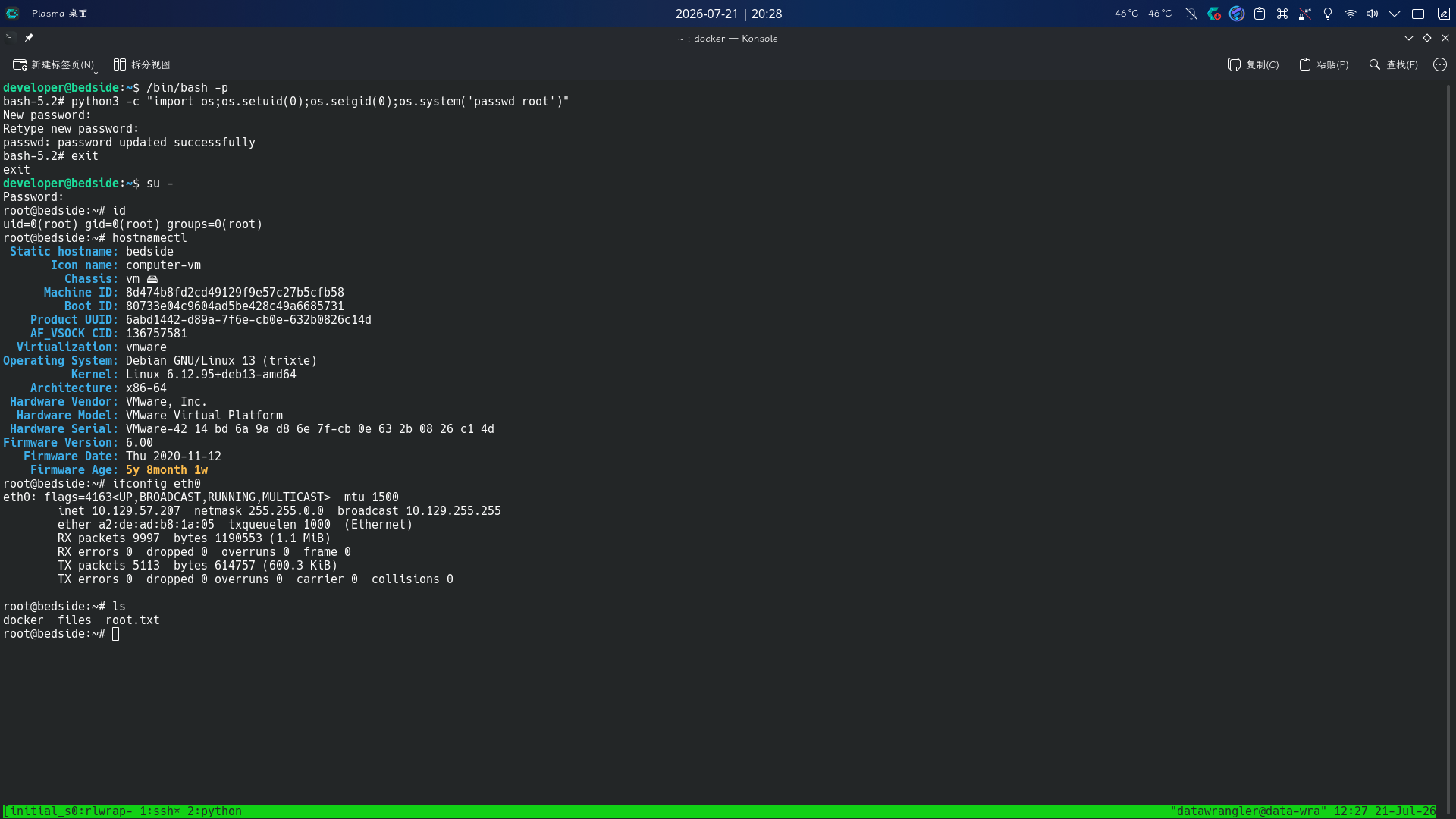Open the 查找(F) find tool
The height and width of the screenshot is (819, 1456).
(x=1394, y=64)
